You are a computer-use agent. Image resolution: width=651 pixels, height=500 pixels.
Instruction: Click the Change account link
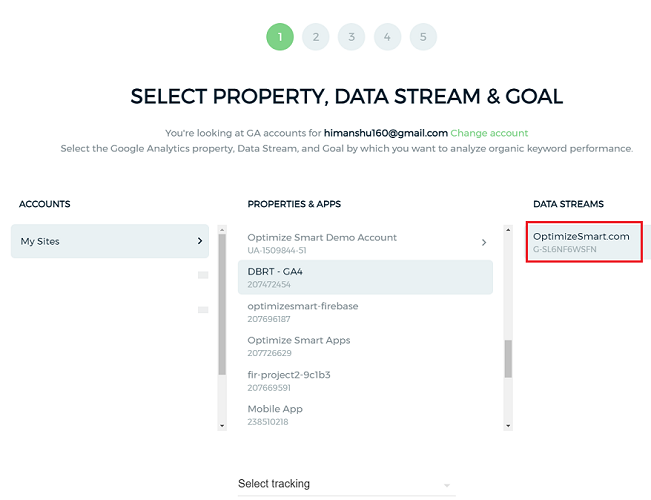pyautogui.click(x=489, y=133)
